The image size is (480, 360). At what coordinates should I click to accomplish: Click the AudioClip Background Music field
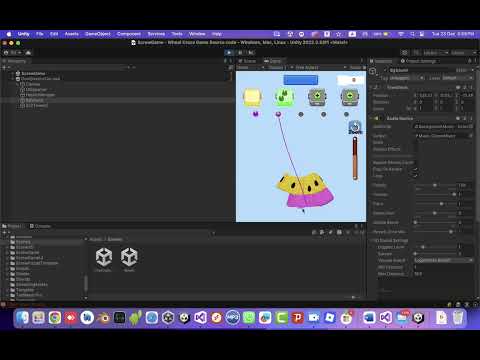click(x=443, y=127)
